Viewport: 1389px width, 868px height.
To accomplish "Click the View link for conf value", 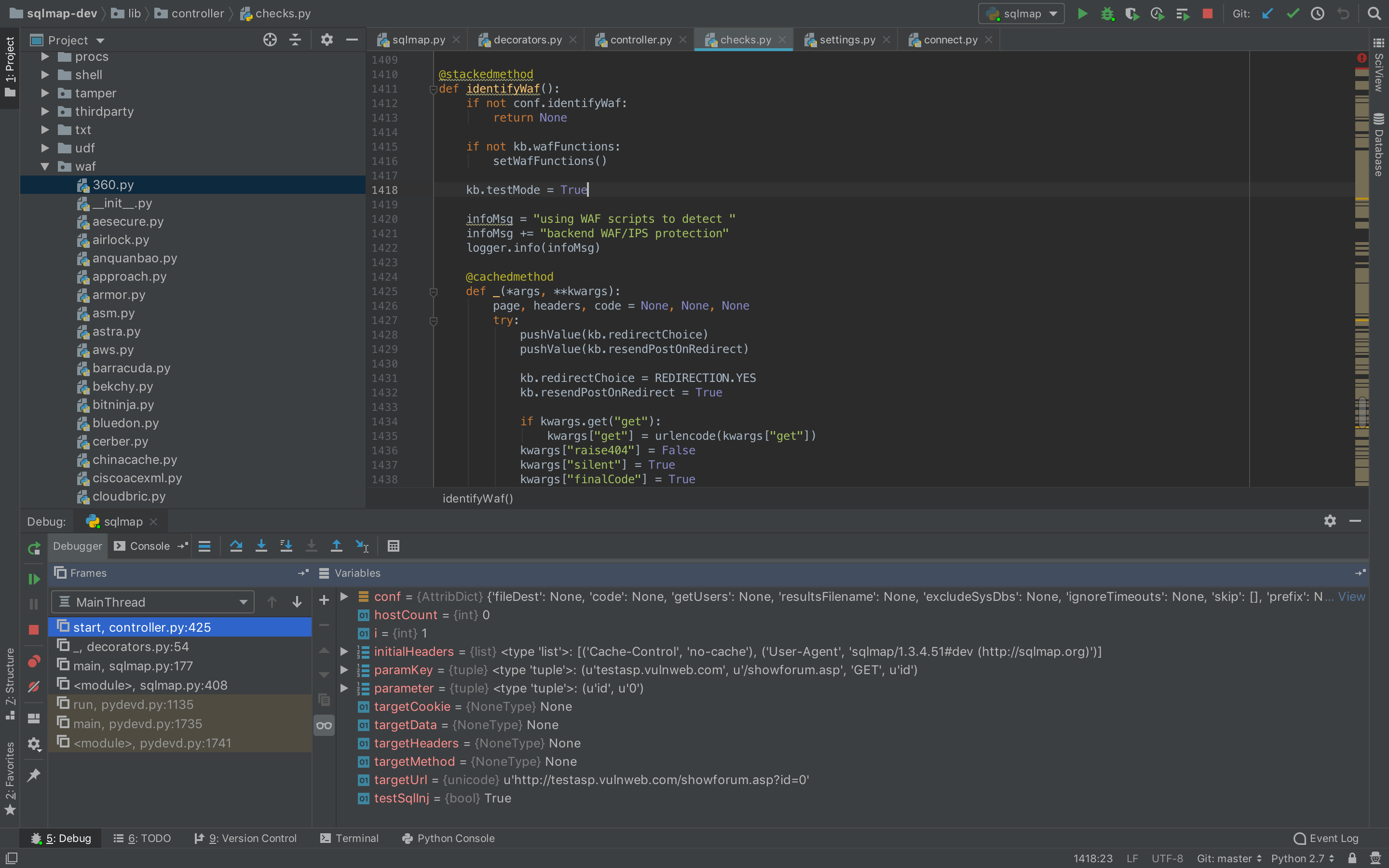I will [1351, 597].
